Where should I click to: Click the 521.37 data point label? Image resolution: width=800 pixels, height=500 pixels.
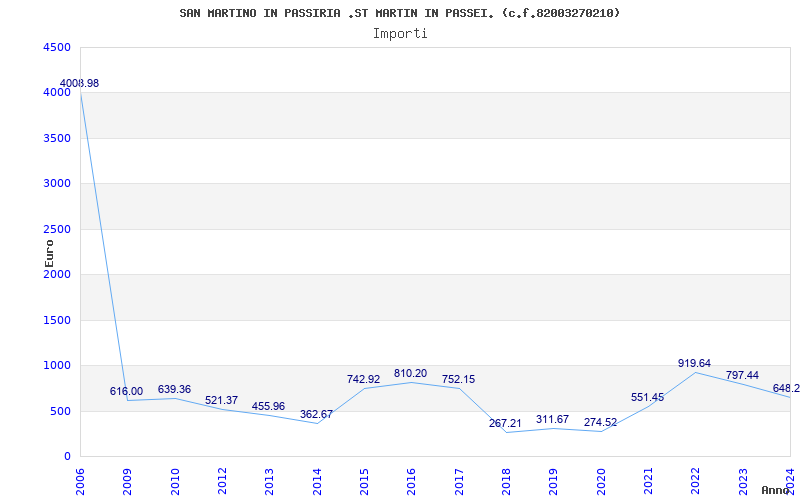coord(221,400)
